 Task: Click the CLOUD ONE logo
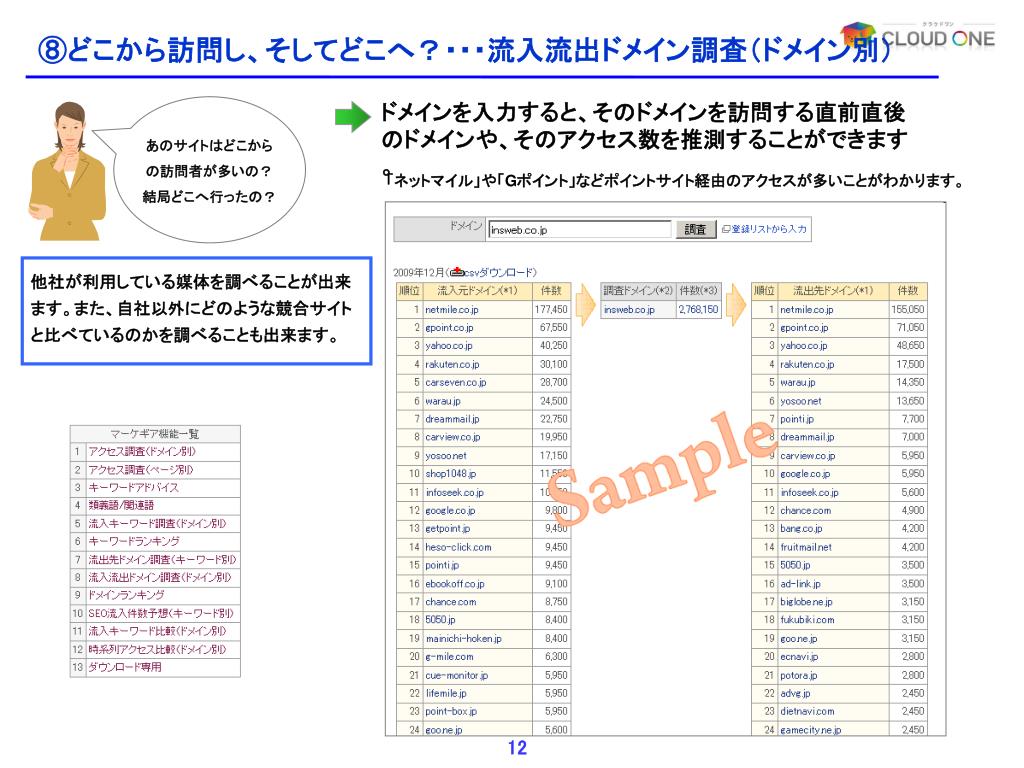tap(918, 37)
